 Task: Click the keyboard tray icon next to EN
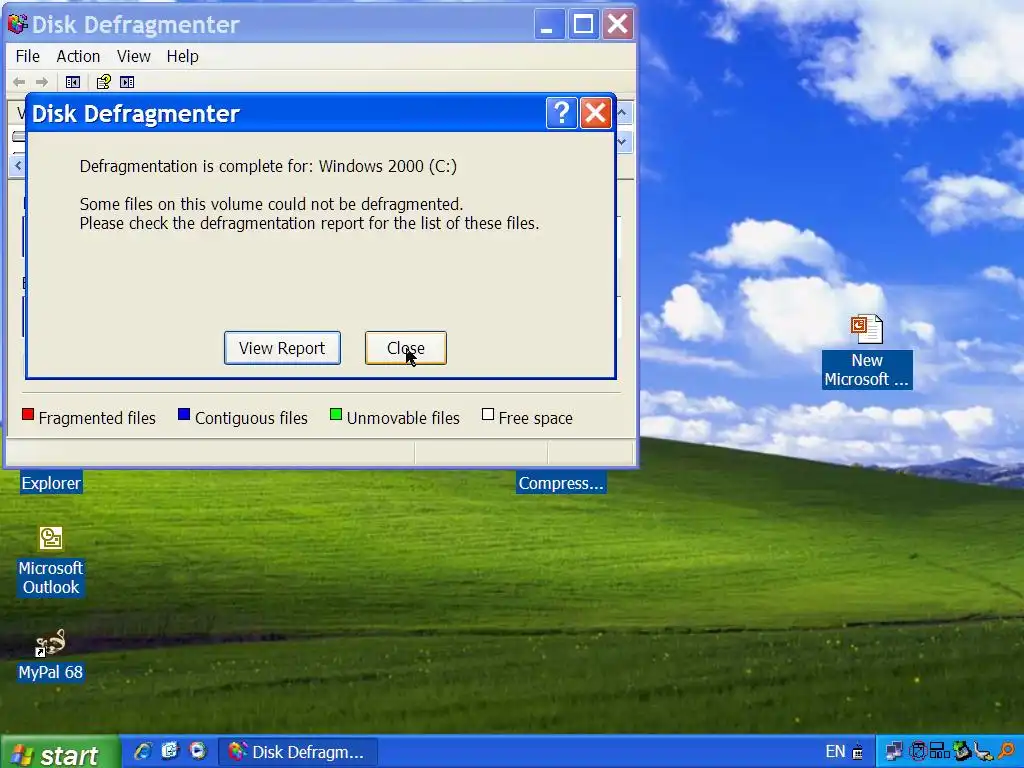[x=857, y=752]
